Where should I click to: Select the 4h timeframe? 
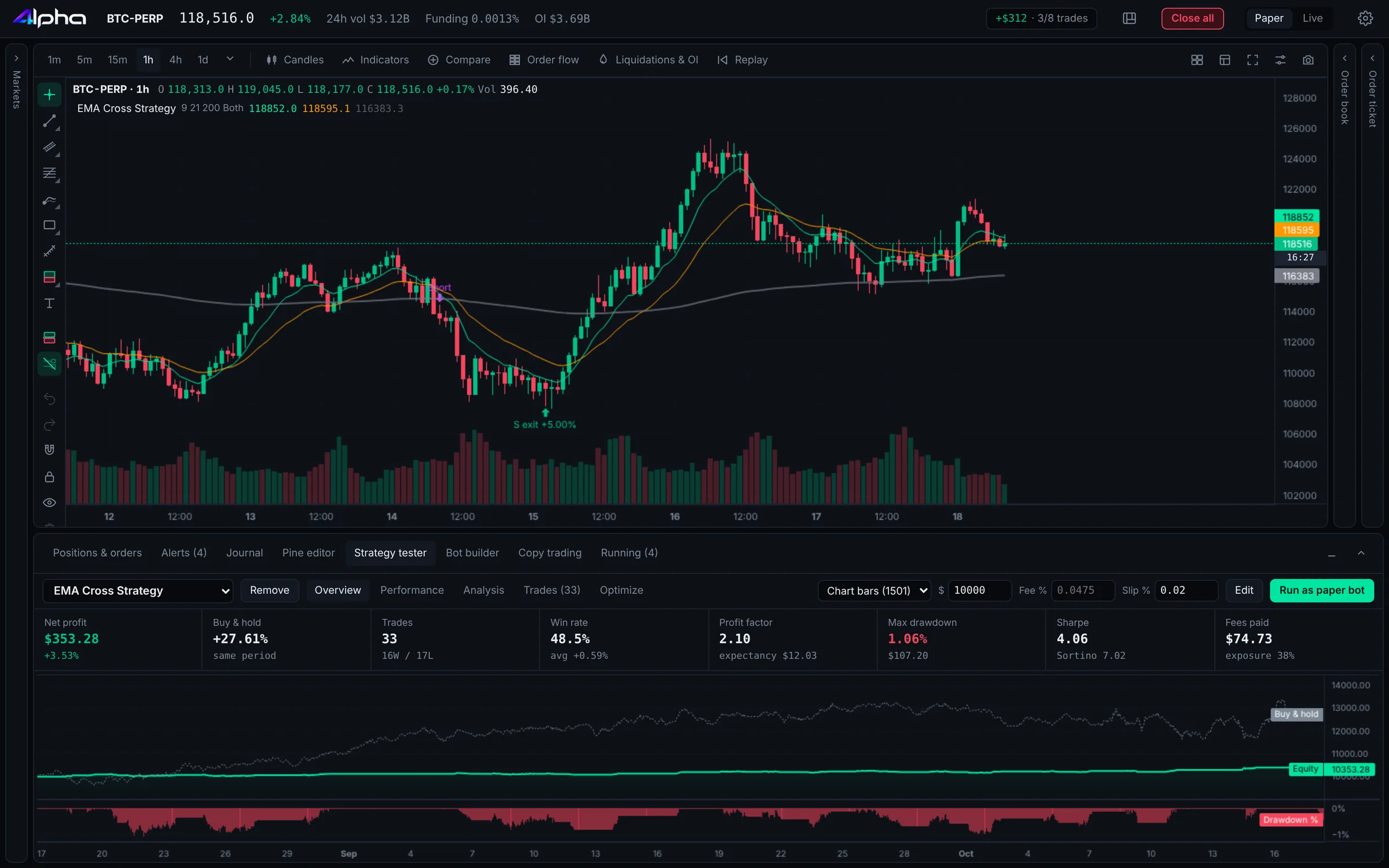coord(175,60)
